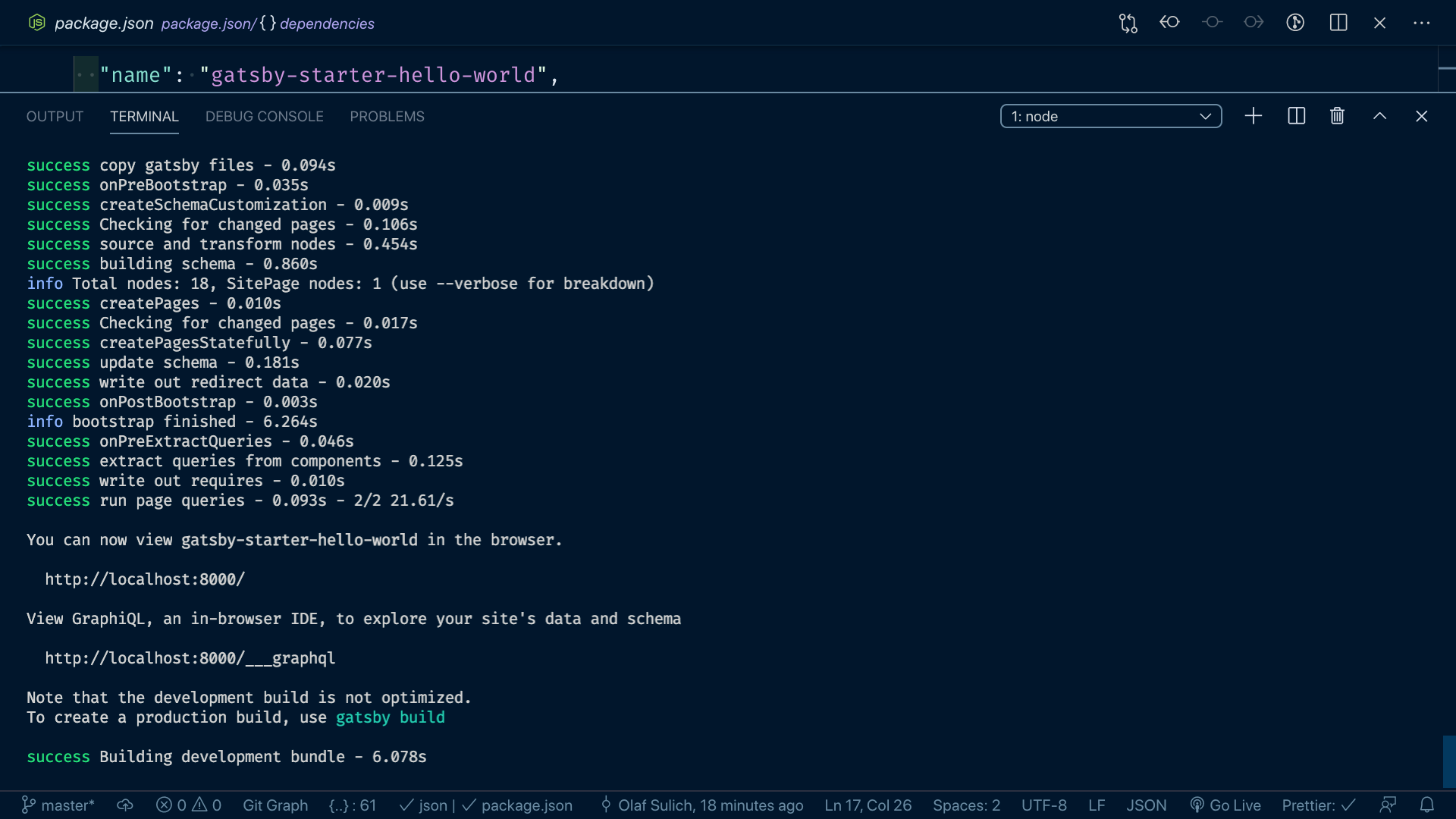Change language mode JSON
The height and width of the screenshot is (819, 1456).
[1147, 805]
